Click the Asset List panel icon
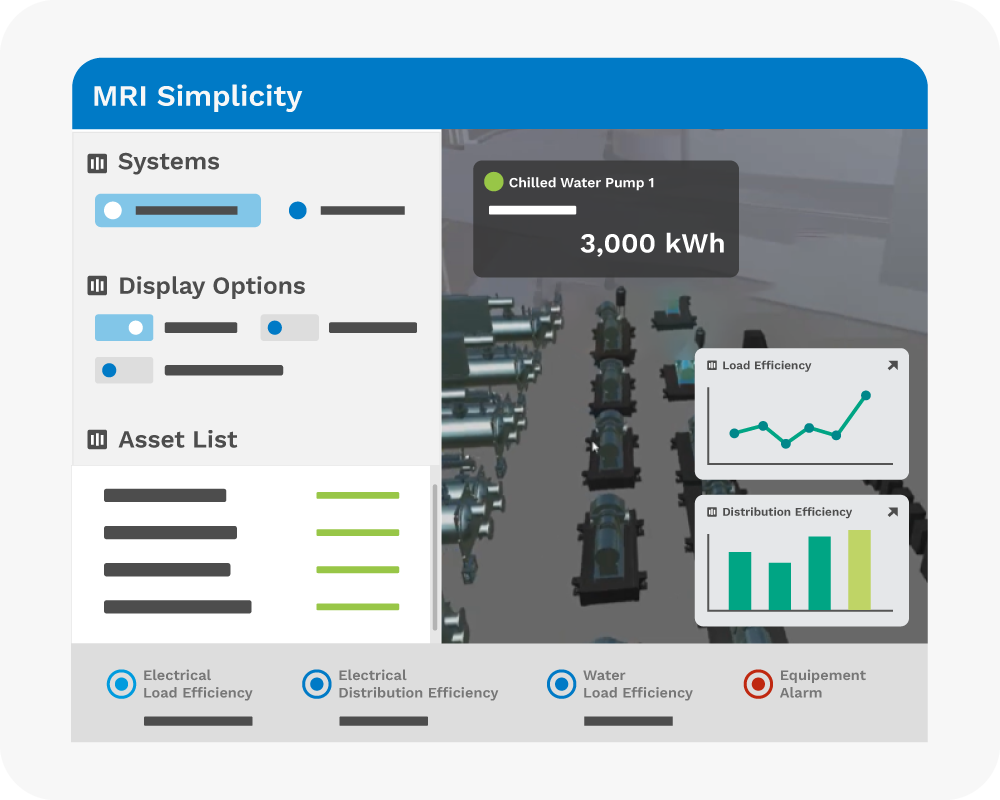Viewport: 1000px width, 800px height. pyautogui.click(x=97, y=440)
